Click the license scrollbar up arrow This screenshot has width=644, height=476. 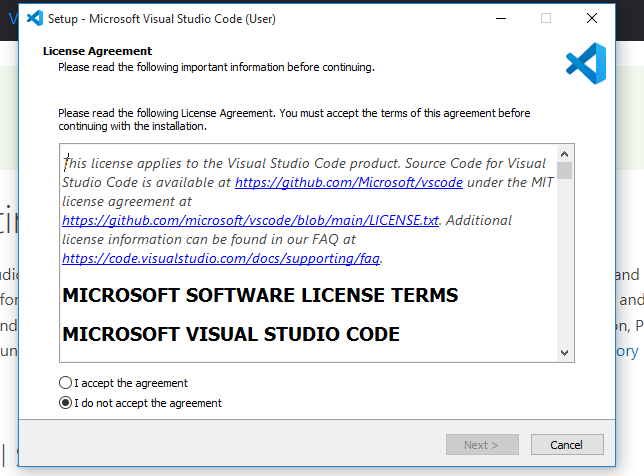pos(564,154)
